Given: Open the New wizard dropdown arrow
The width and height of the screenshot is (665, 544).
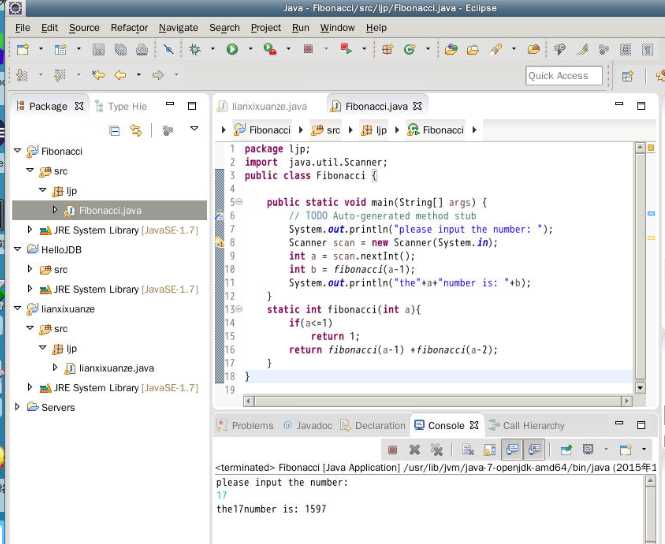Looking at the screenshot, I should [x=41, y=49].
